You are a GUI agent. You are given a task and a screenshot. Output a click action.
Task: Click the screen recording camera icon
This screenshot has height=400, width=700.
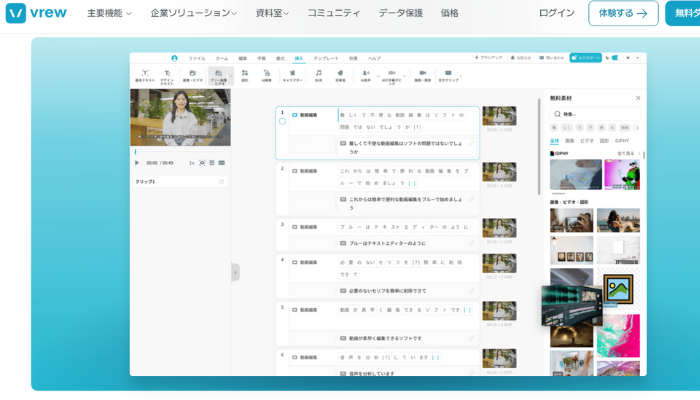click(422, 75)
